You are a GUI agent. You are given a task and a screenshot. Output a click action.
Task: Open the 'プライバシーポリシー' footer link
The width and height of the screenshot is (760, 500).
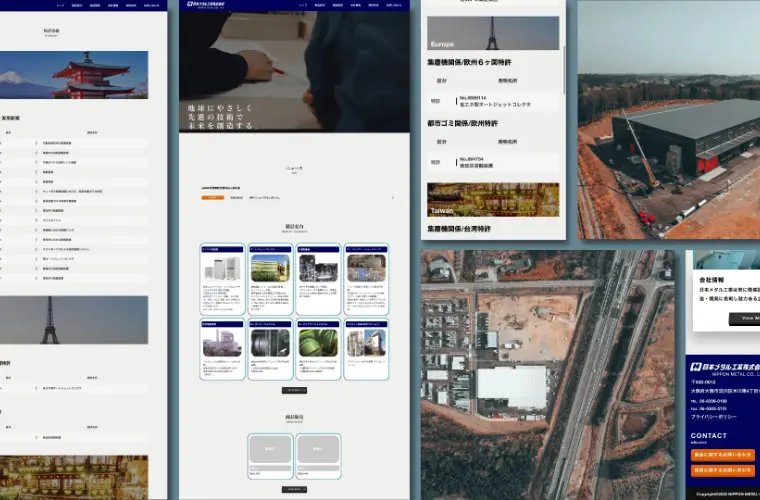713,417
